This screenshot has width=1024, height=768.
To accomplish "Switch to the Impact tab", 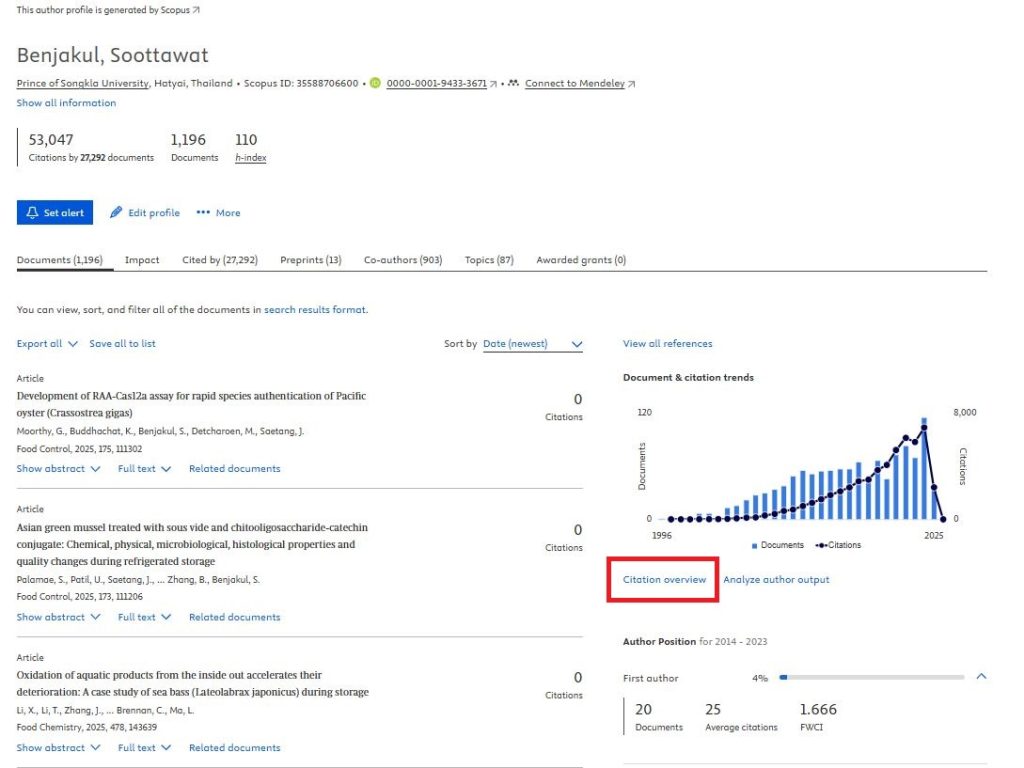I will coord(142,260).
